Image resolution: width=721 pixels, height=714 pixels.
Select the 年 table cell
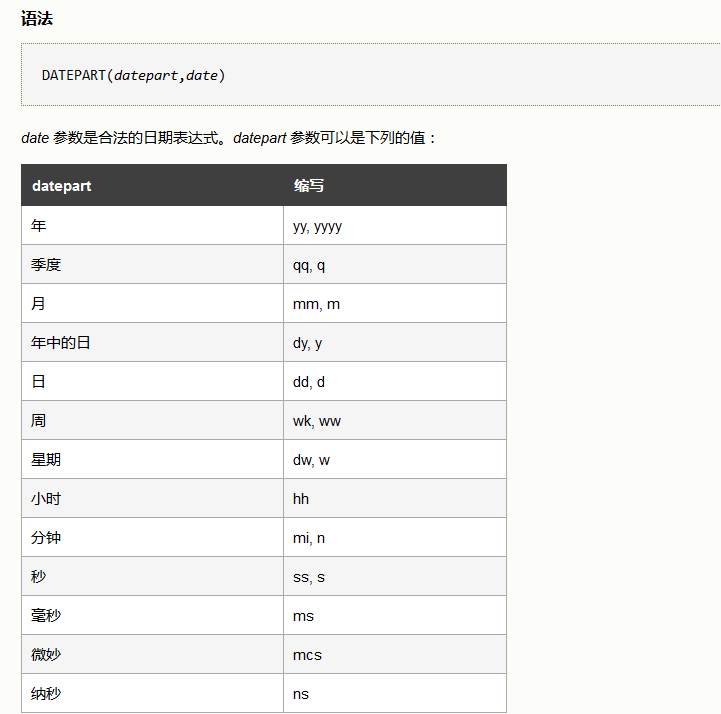tap(152, 225)
